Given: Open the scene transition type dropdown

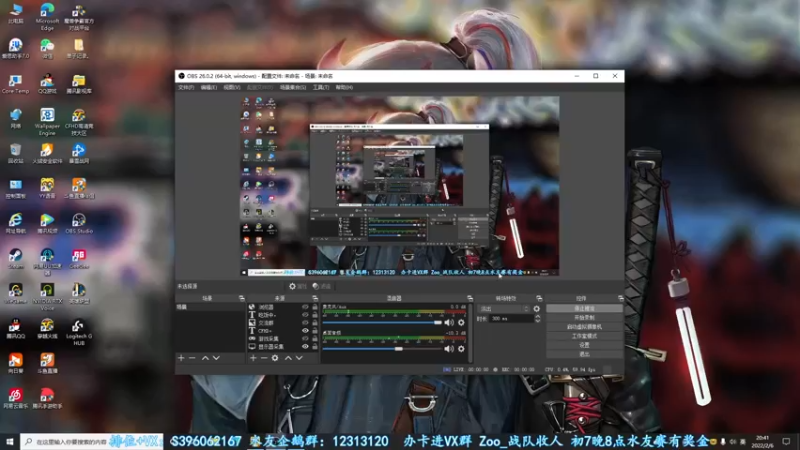Looking at the screenshot, I should (x=504, y=309).
